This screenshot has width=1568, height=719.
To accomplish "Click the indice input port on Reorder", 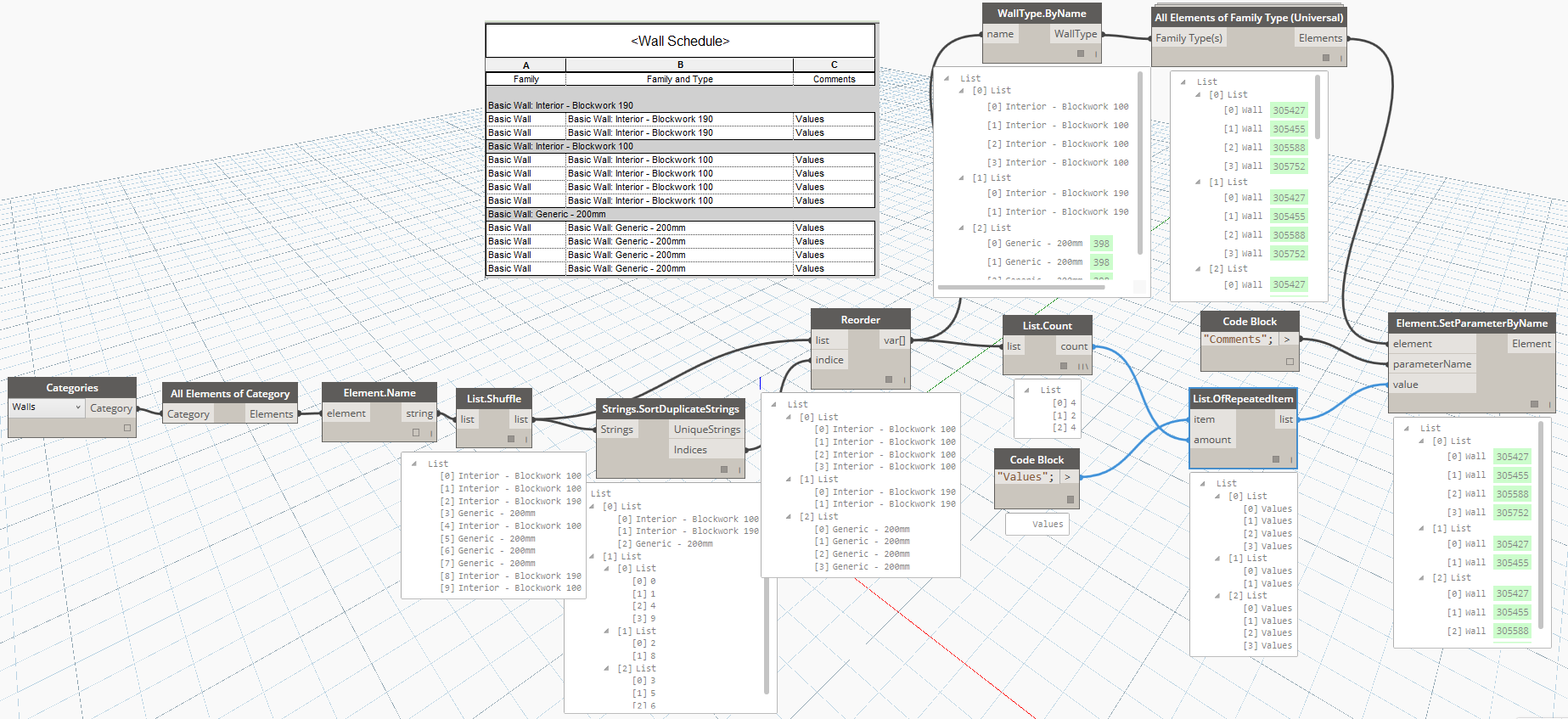I will pos(829,360).
